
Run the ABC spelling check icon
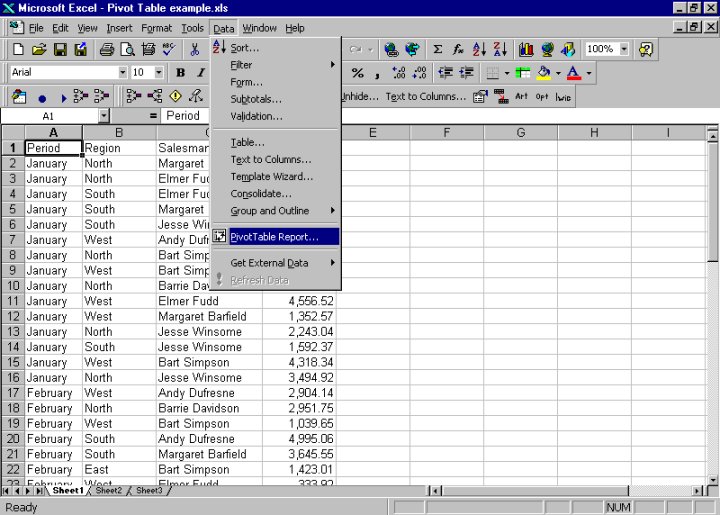pyautogui.click(x=169, y=49)
